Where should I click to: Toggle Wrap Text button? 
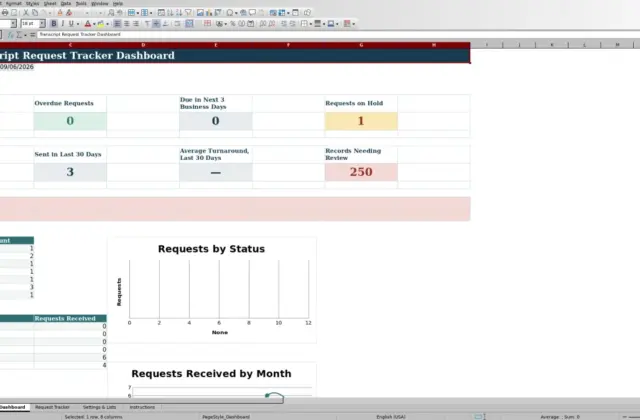click(177, 23)
